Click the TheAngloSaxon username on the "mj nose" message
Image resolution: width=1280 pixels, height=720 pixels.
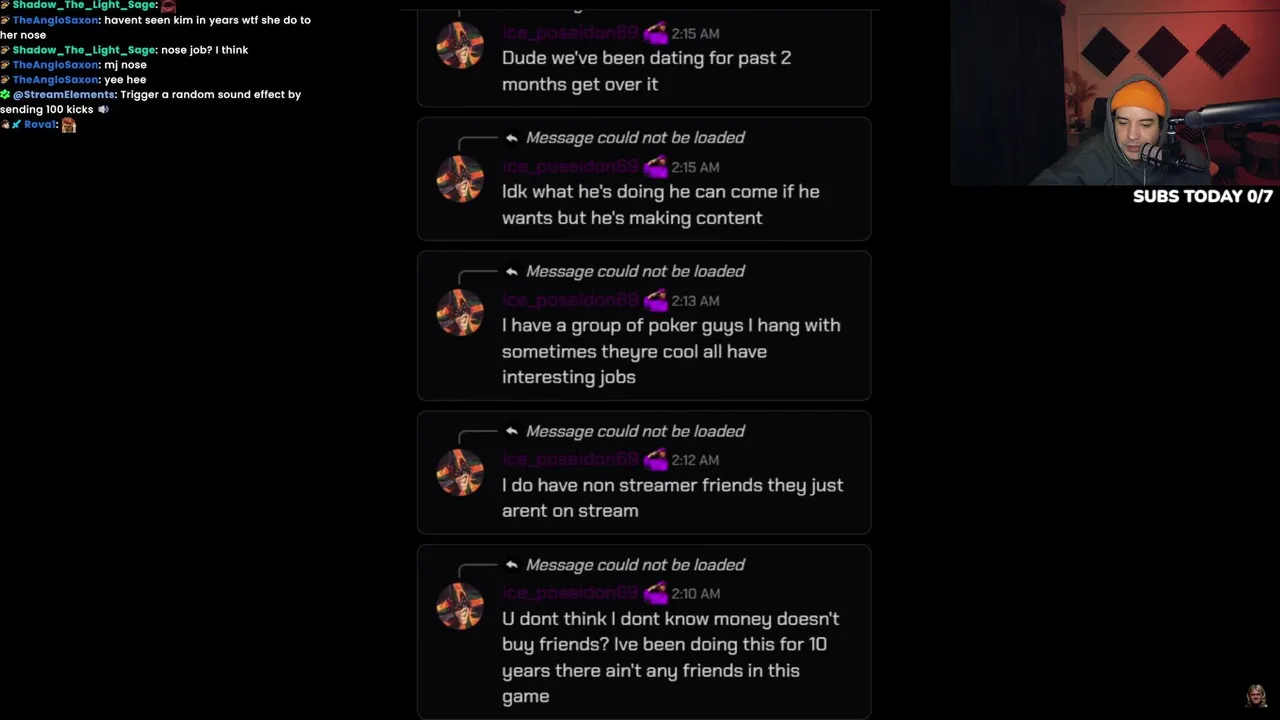pos(56,65)
